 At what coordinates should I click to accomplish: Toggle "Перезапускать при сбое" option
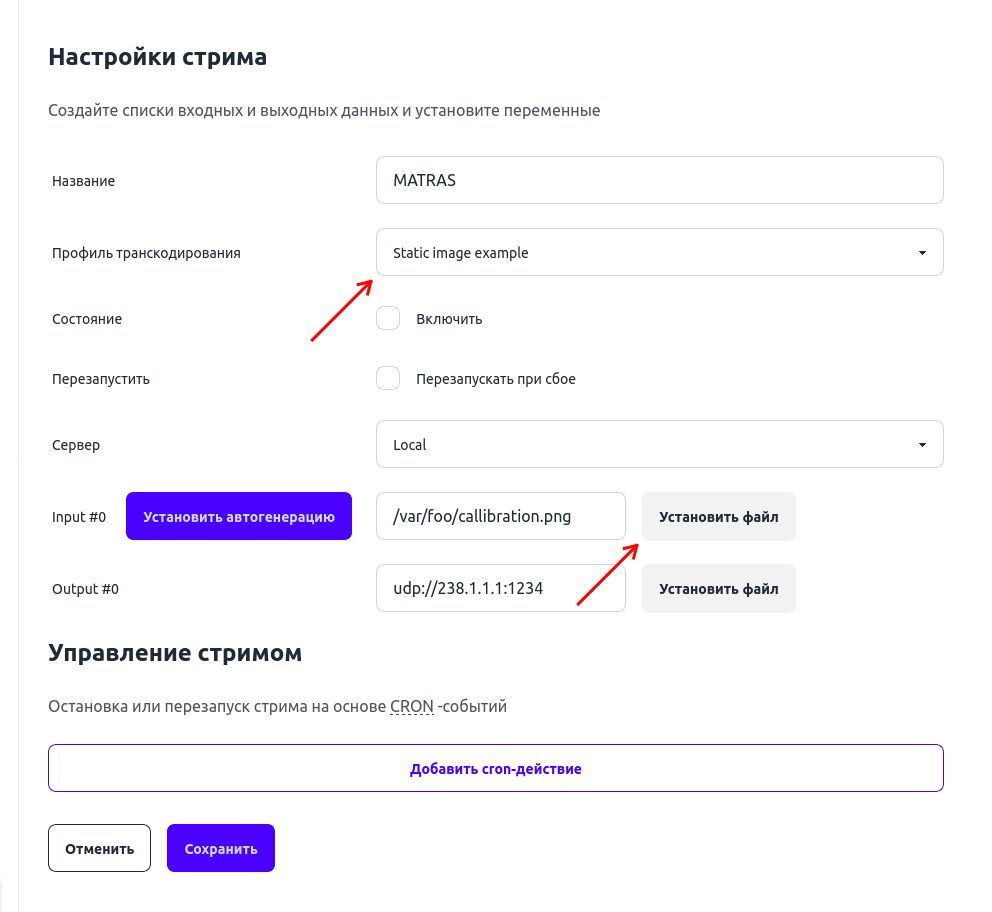(388, 378)
